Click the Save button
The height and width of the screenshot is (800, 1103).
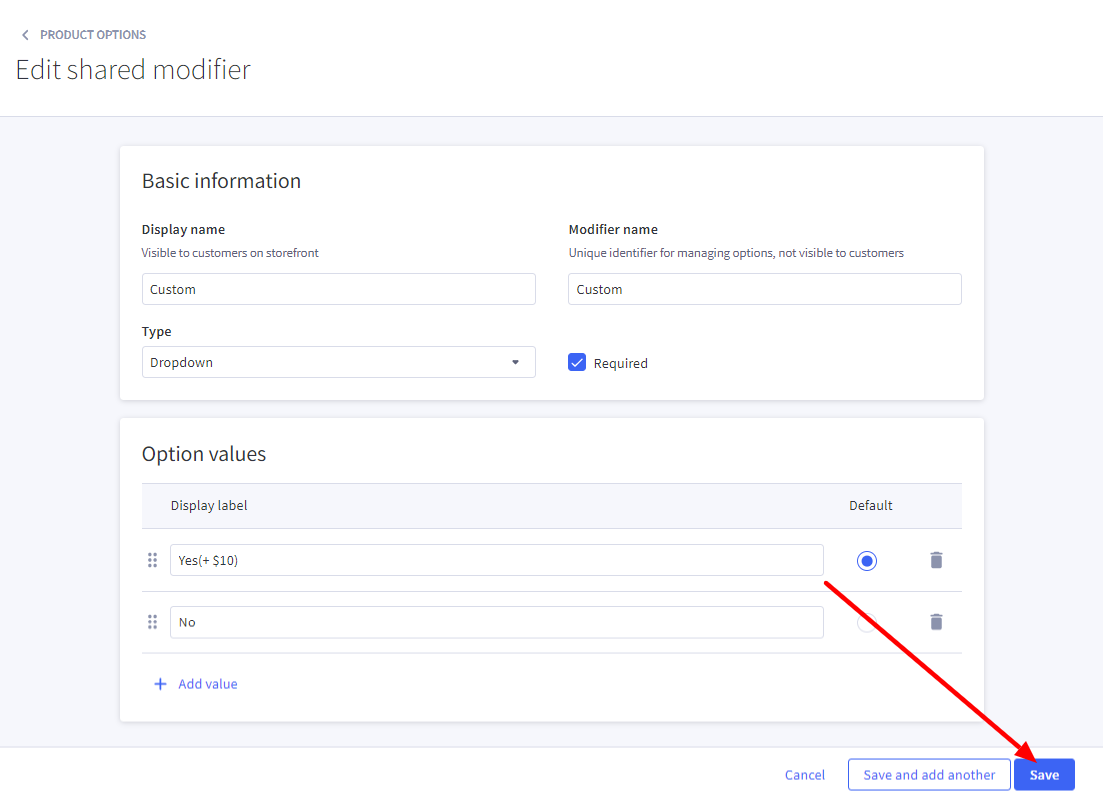point(1044,774)
